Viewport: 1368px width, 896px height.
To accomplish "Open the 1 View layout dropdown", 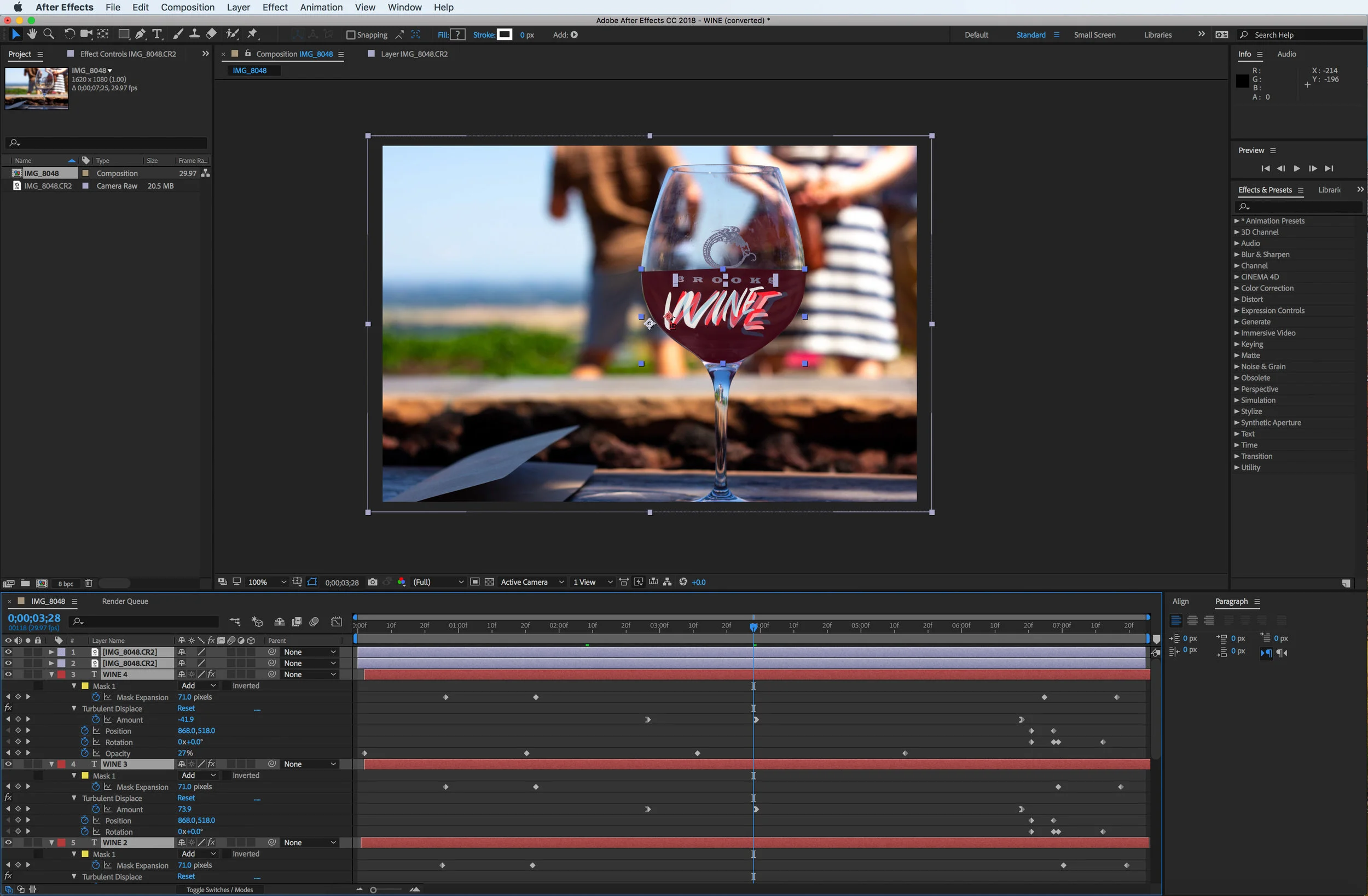I will tap(593, 582).
